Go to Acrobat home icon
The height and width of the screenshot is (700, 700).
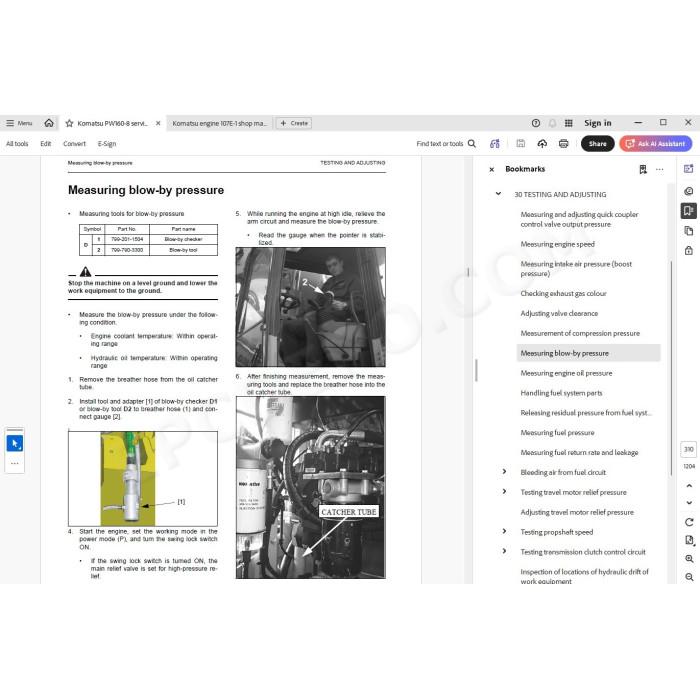[49, 123]
